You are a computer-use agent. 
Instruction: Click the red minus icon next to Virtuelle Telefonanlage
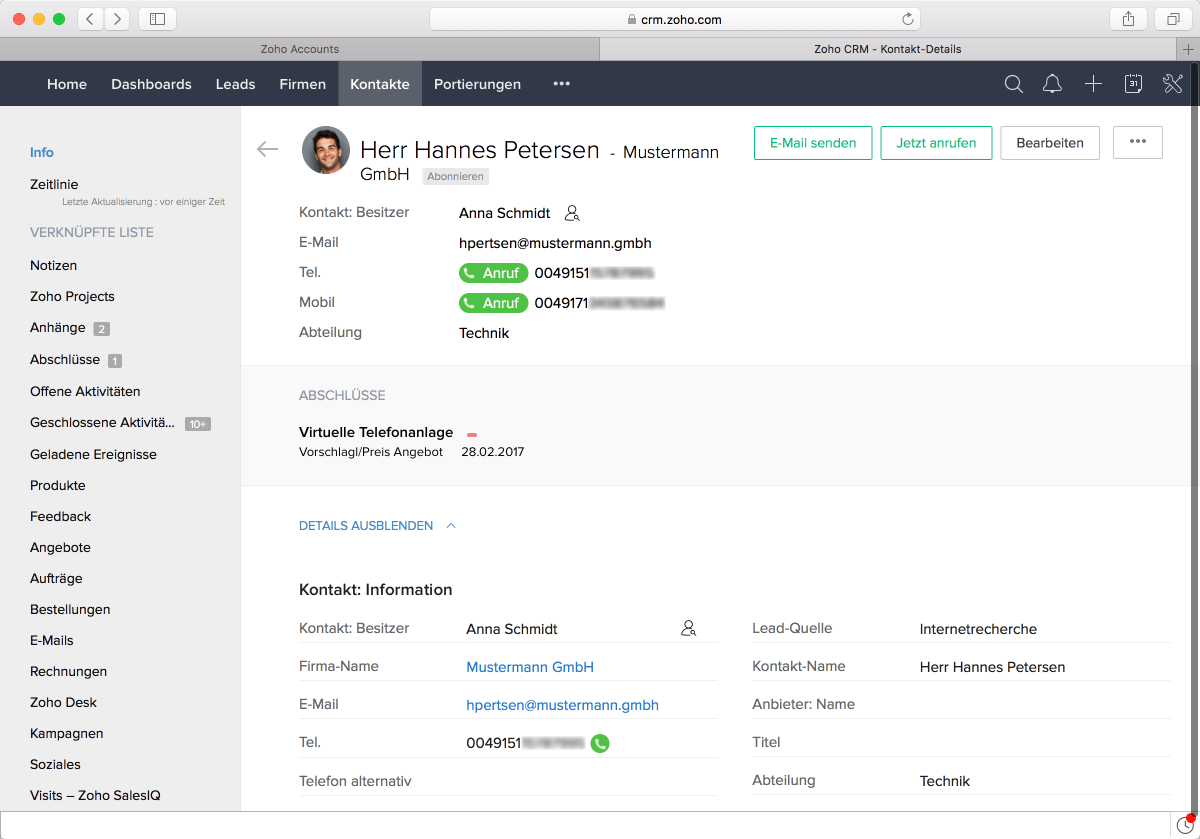(472, 435)
